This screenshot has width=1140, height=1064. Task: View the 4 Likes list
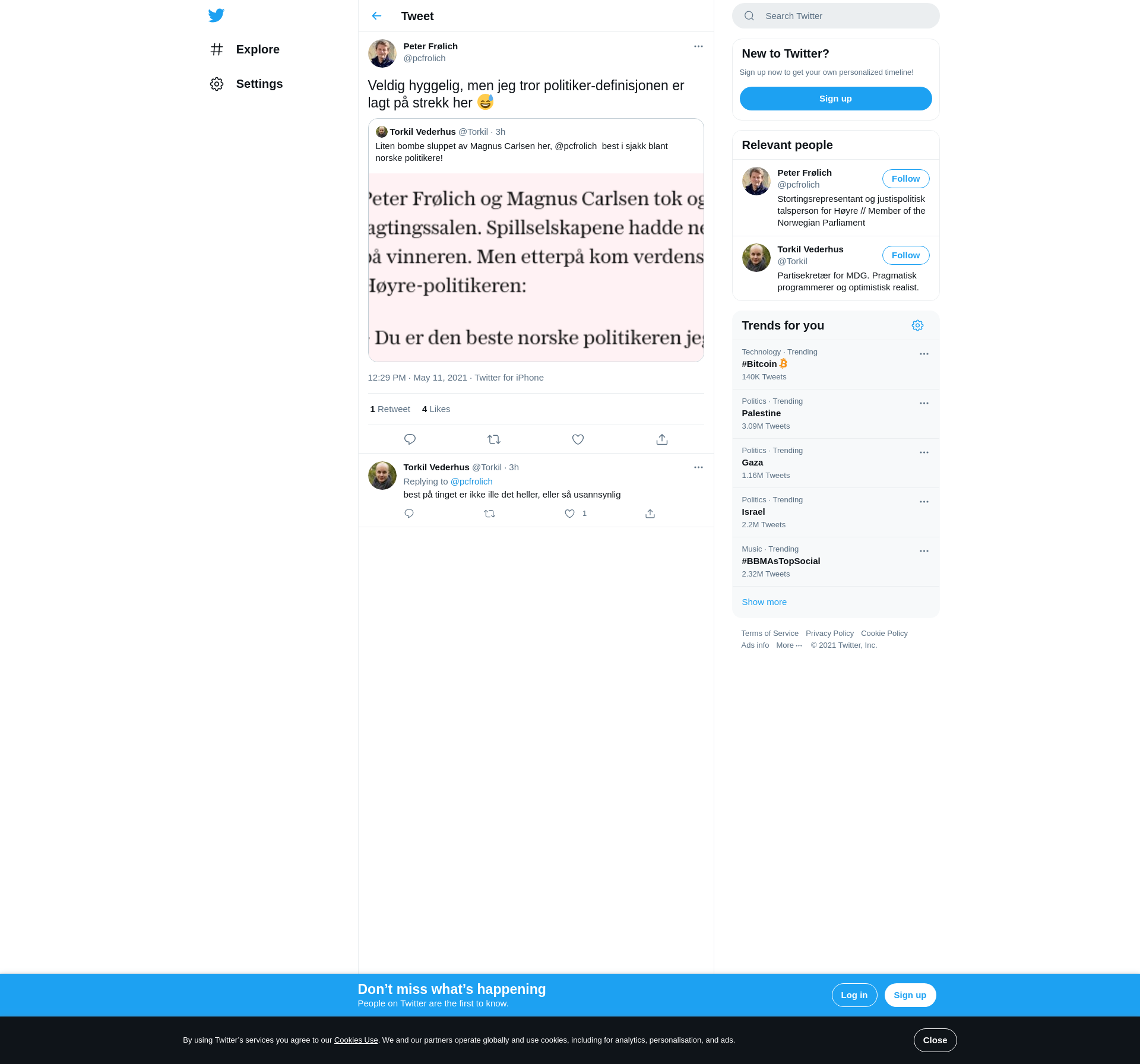point(436,409)
